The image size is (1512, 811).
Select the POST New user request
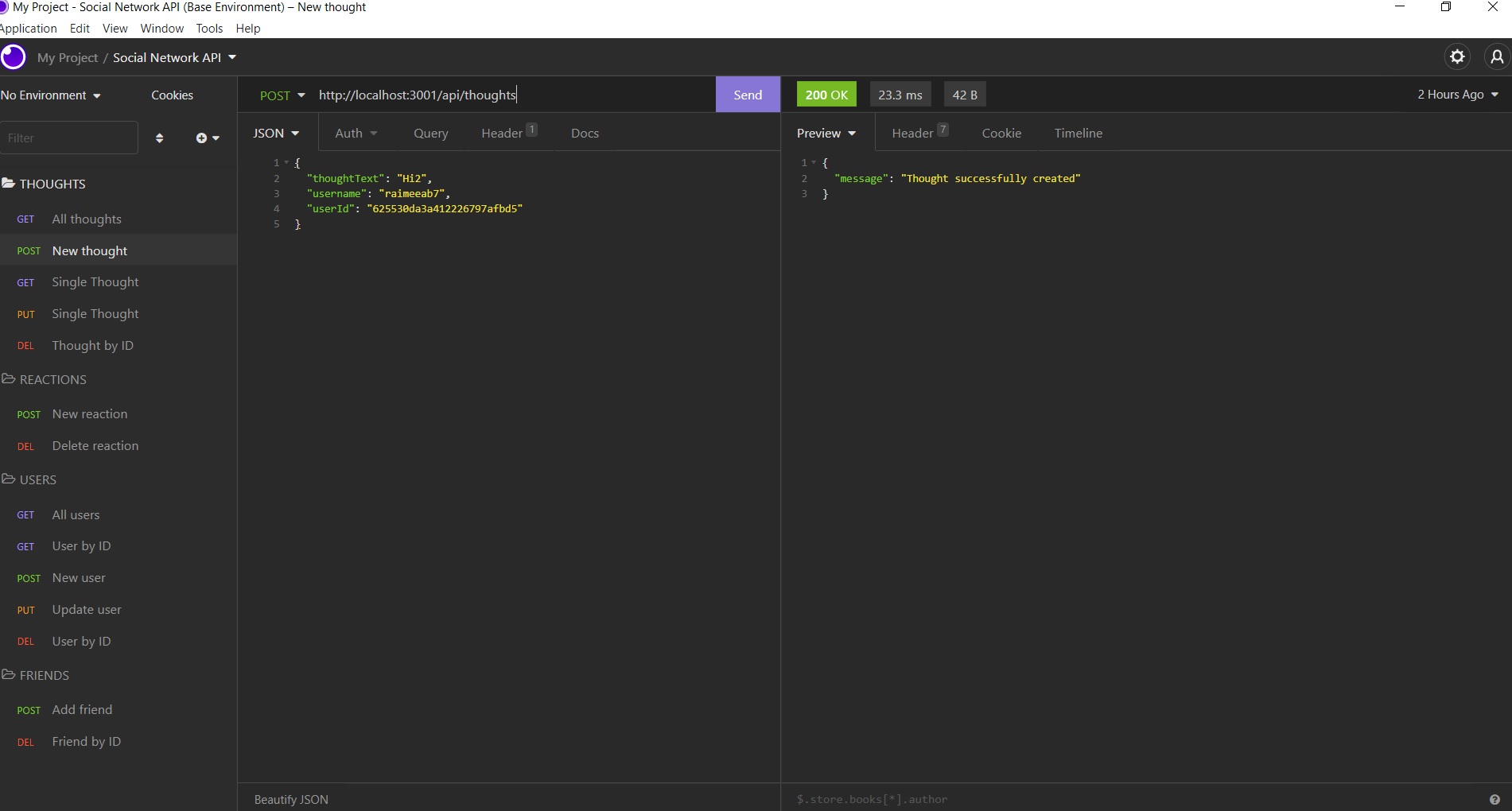119,578
